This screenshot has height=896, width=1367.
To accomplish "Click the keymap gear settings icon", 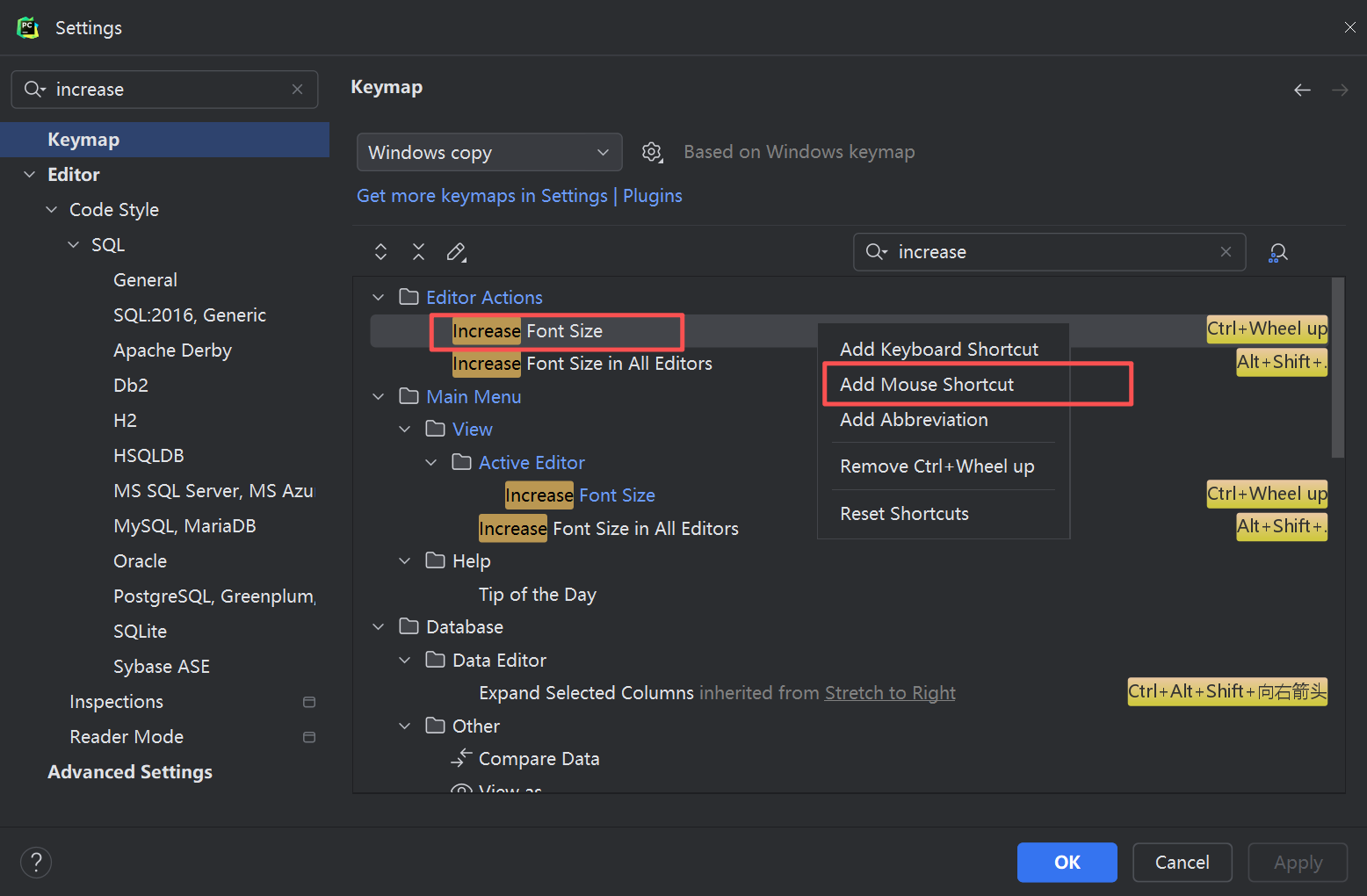I will [x=652, y=152].
